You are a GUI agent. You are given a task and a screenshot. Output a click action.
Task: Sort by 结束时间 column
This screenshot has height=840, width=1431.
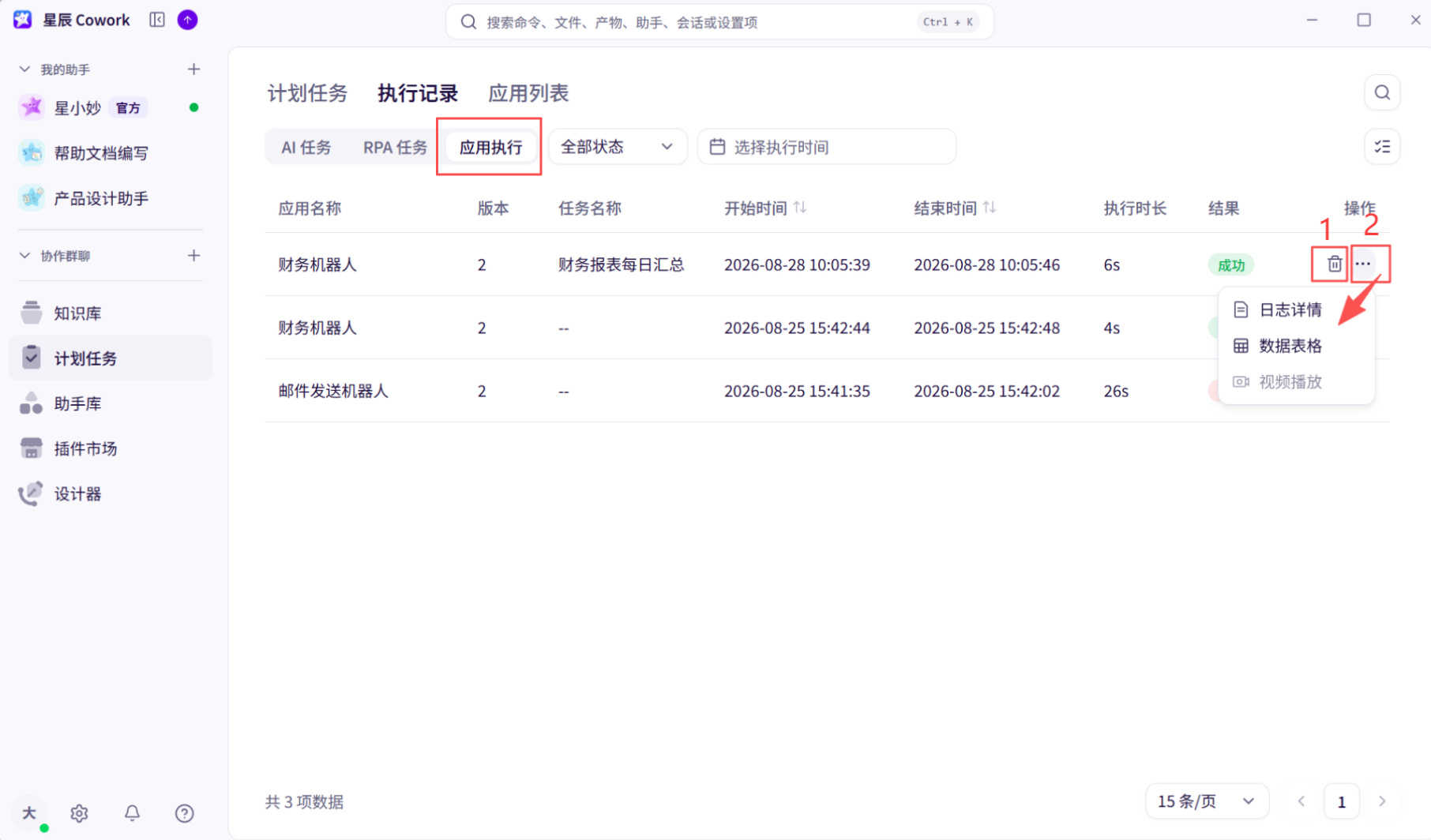pos(990,208)
